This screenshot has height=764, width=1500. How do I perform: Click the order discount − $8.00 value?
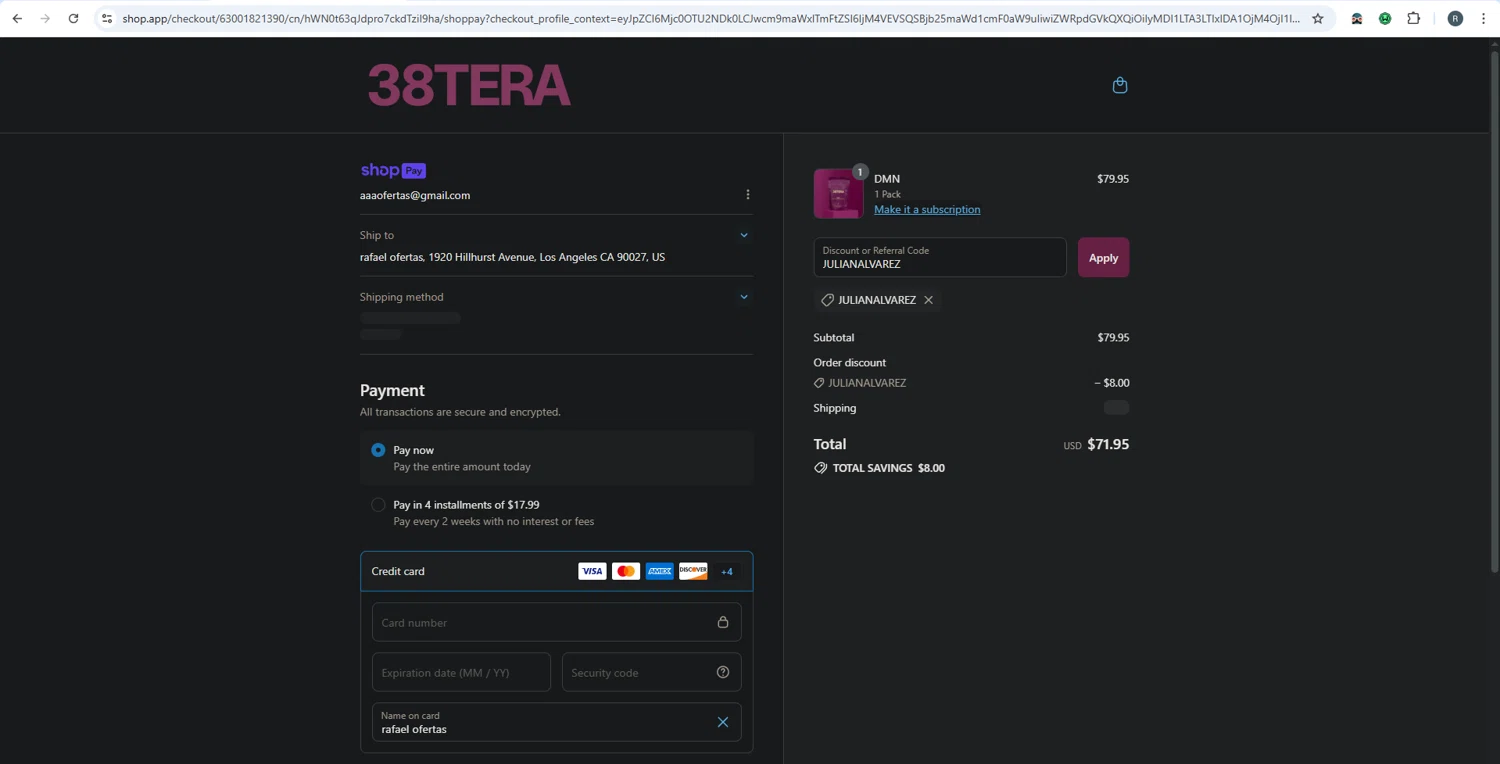(1112, 383)
